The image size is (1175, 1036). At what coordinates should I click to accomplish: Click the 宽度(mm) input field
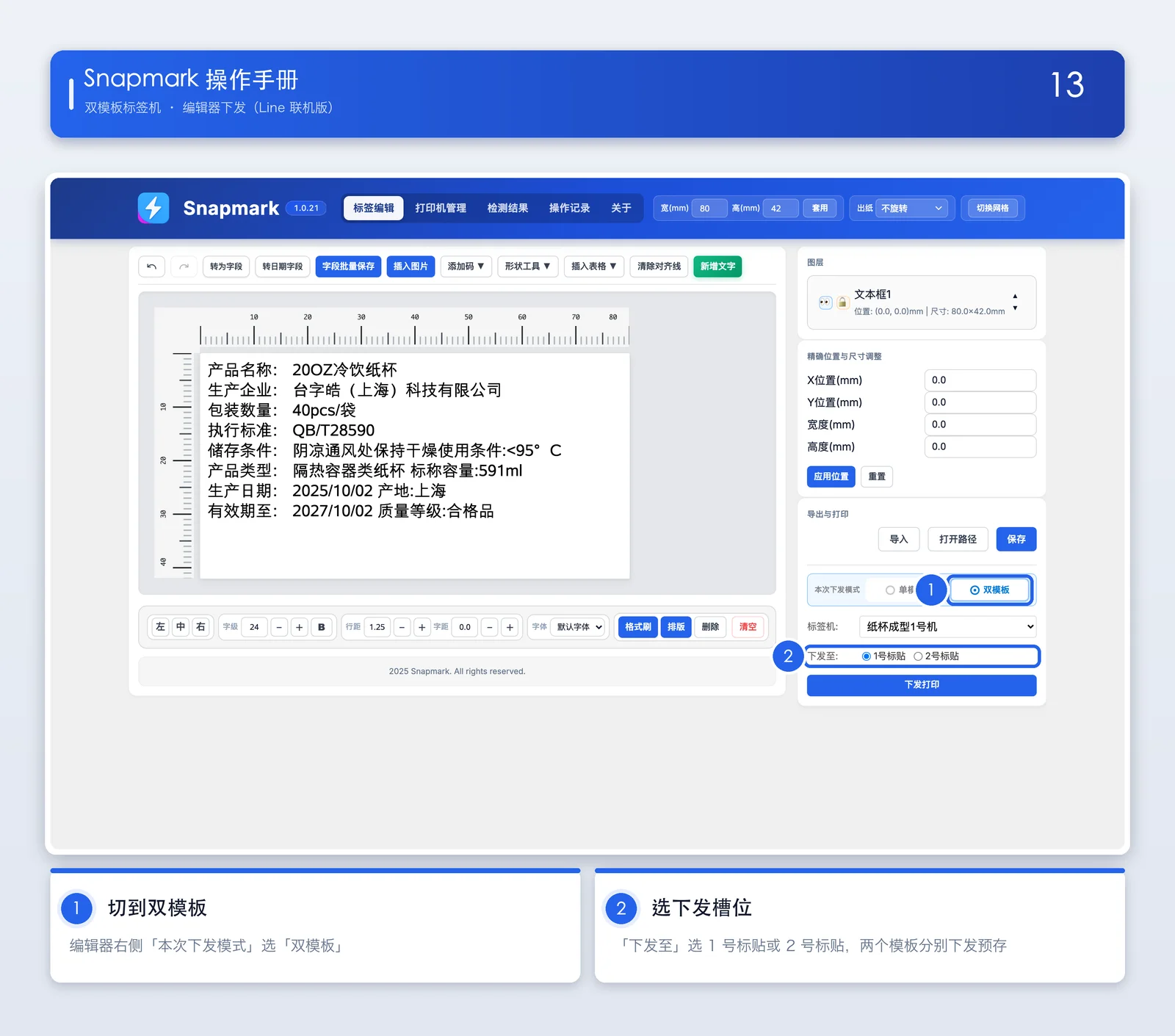pyautogui.click(x=980, y=424)
